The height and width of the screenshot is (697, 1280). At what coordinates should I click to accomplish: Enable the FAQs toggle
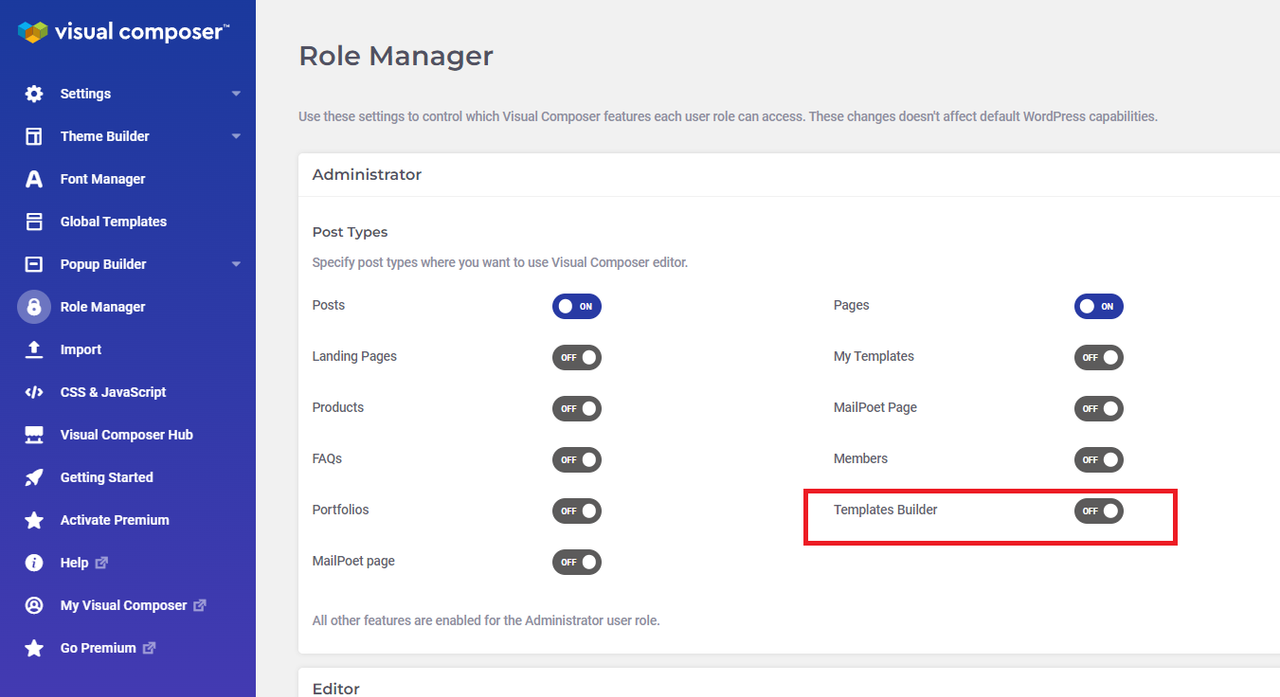pyautogui.click(x=577, y=460)
